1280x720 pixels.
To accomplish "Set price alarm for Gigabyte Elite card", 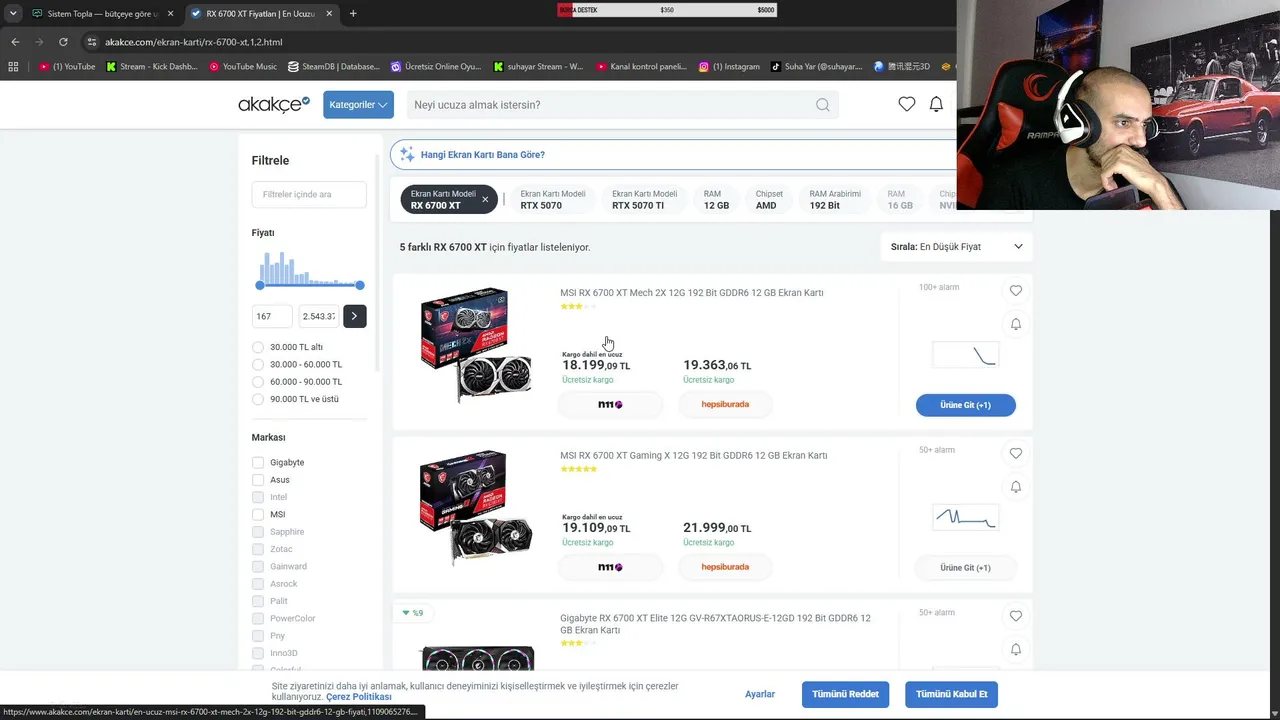I will point(1016,650).
